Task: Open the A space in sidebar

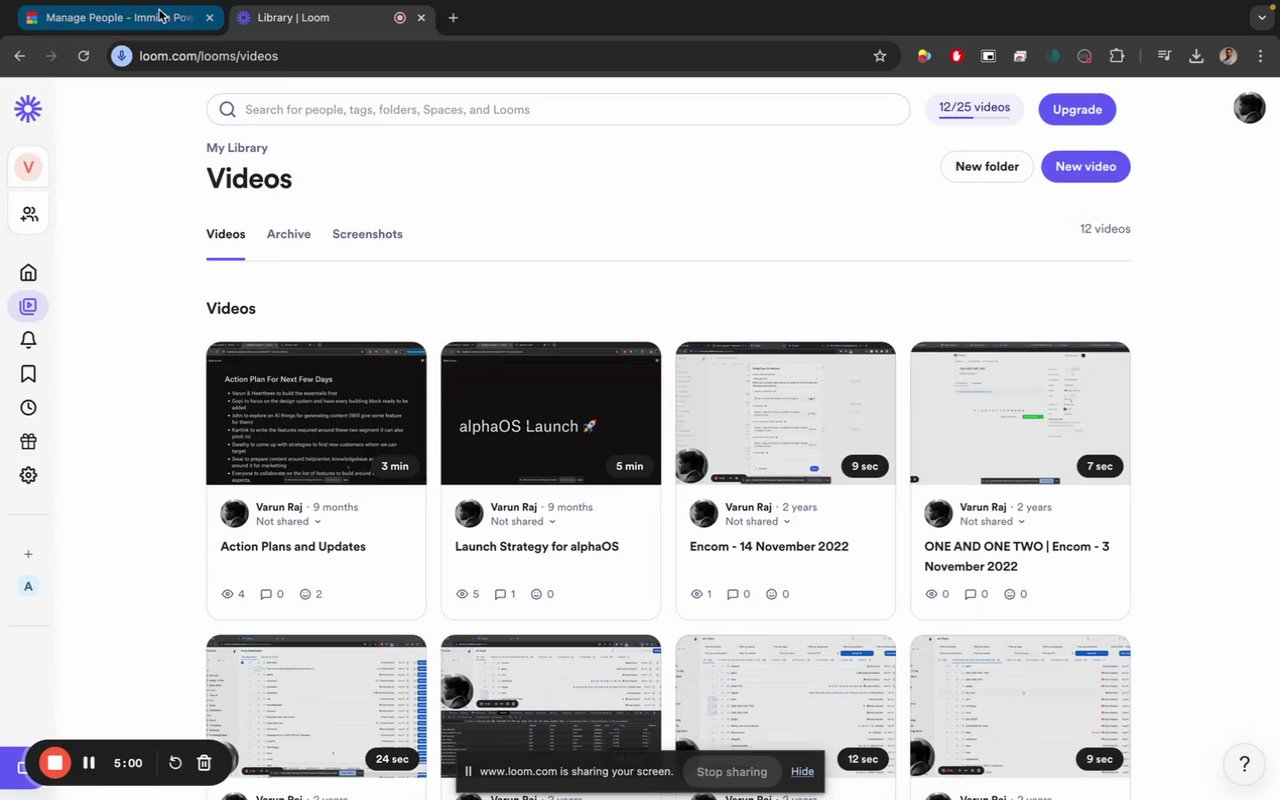Action: 28,587
